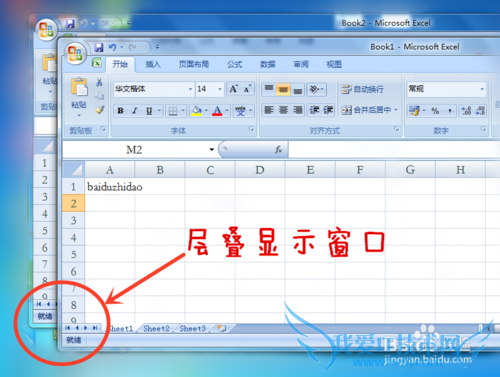This screenshot has height=377, width=500.
Task: Click 合并后居中 merge and center button
Action: pos(366,110)
